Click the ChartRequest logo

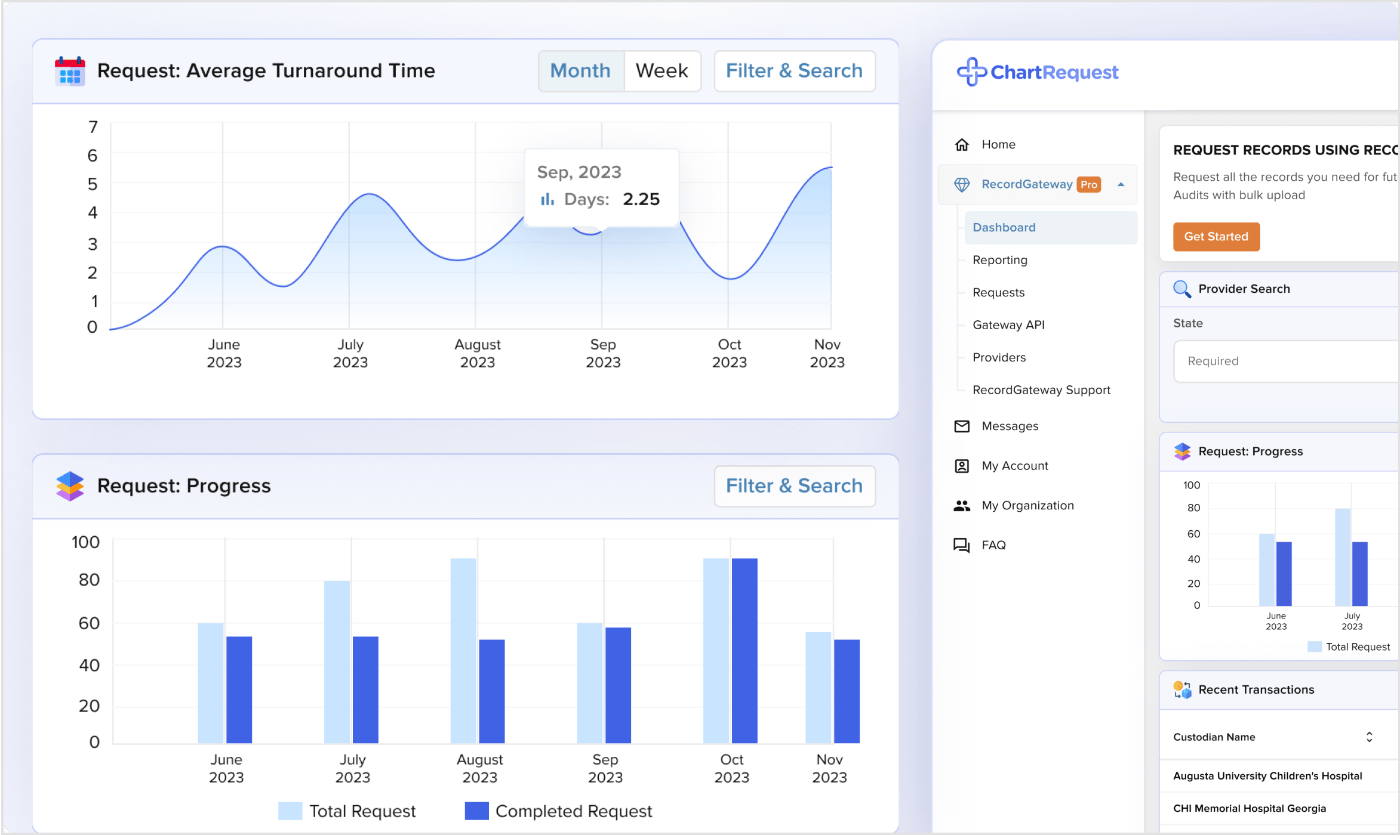pos(1037,72)
